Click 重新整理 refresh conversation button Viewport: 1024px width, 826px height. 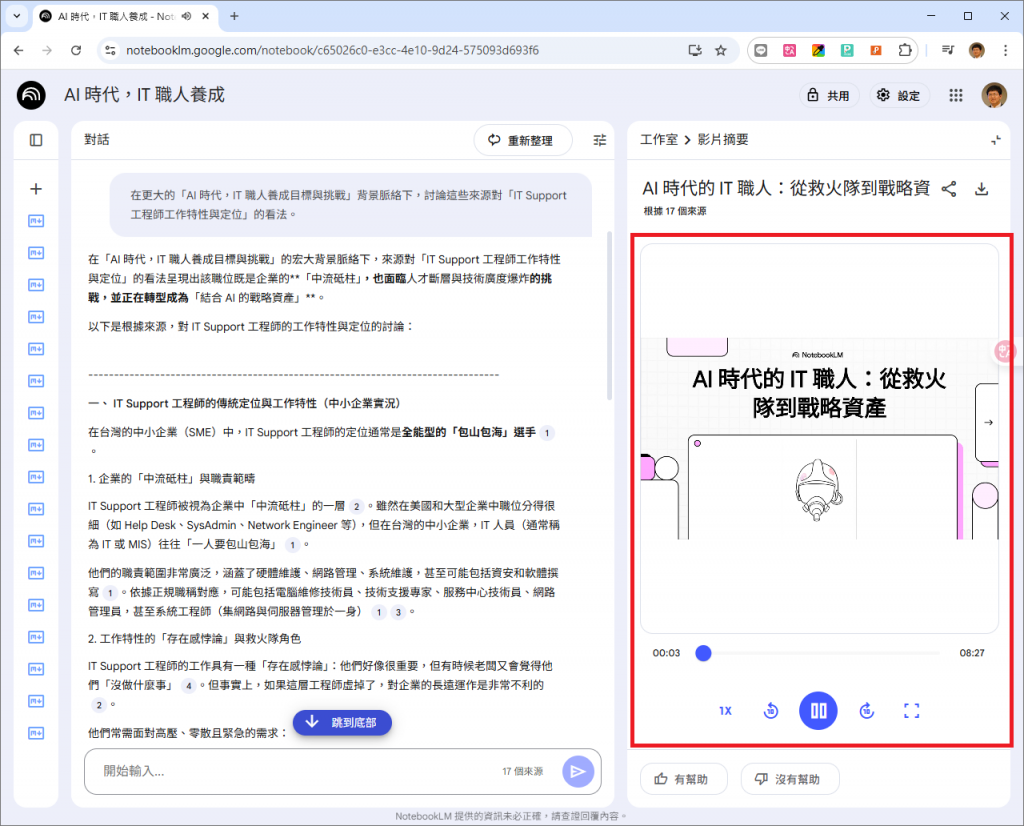[522, 140]
